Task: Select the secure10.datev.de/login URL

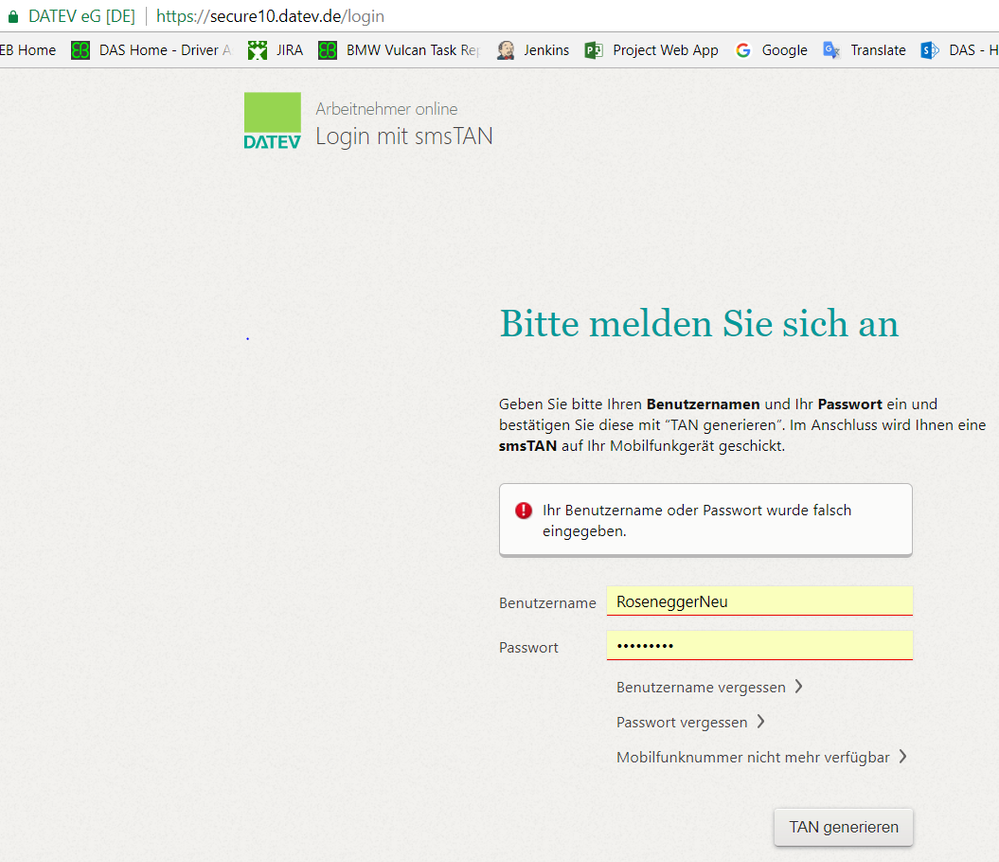Action: point(270,17)
